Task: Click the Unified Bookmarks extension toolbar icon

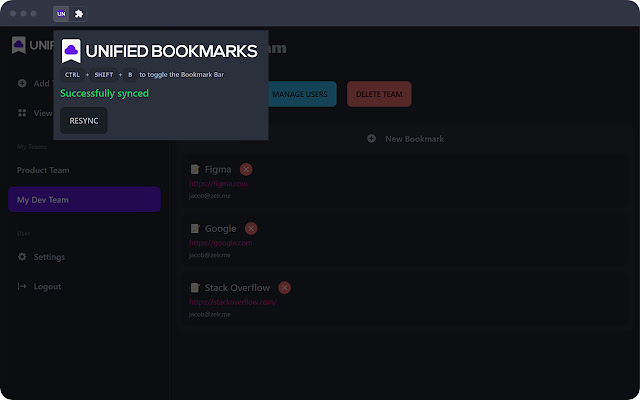Action: pos(62,14)
